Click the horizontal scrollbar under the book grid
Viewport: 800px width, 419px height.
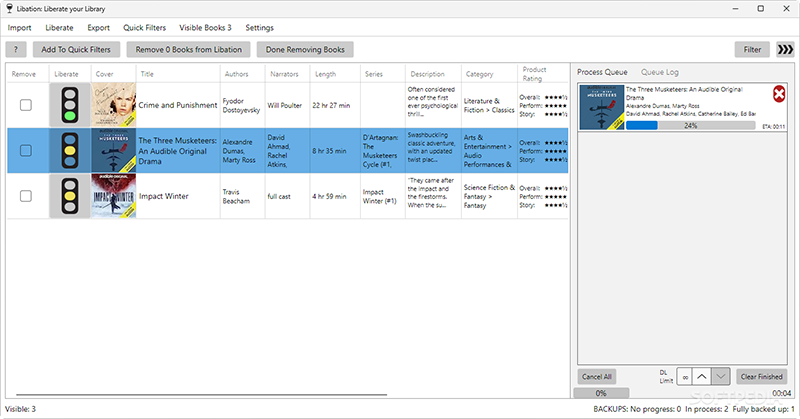[x=201, y=395]
